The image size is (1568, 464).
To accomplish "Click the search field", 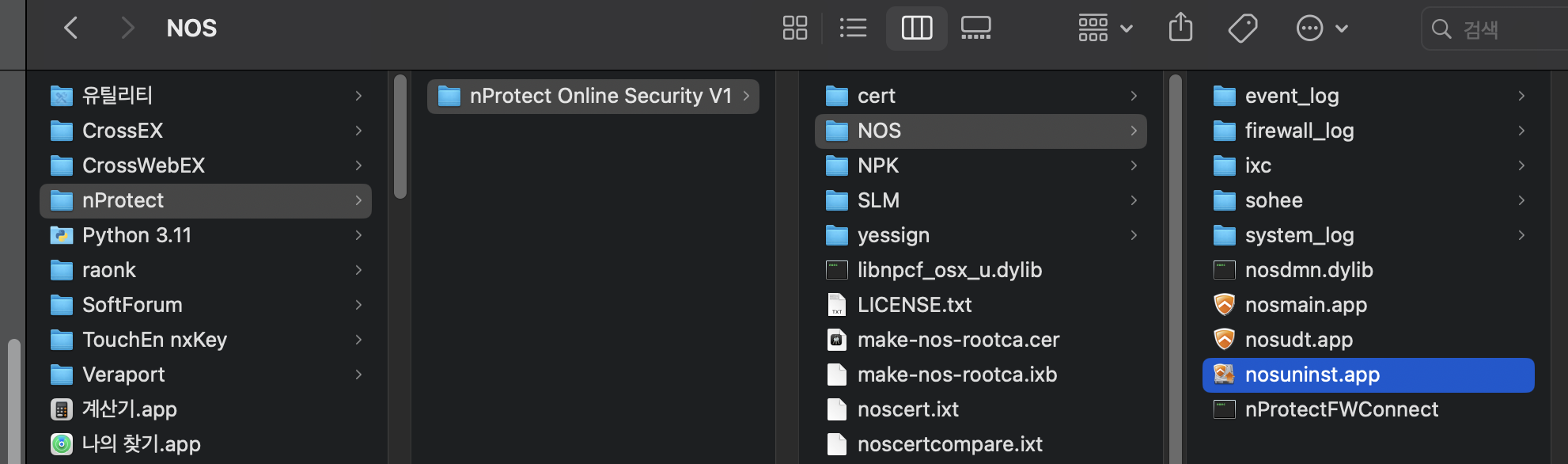I will click(1495, 29).
